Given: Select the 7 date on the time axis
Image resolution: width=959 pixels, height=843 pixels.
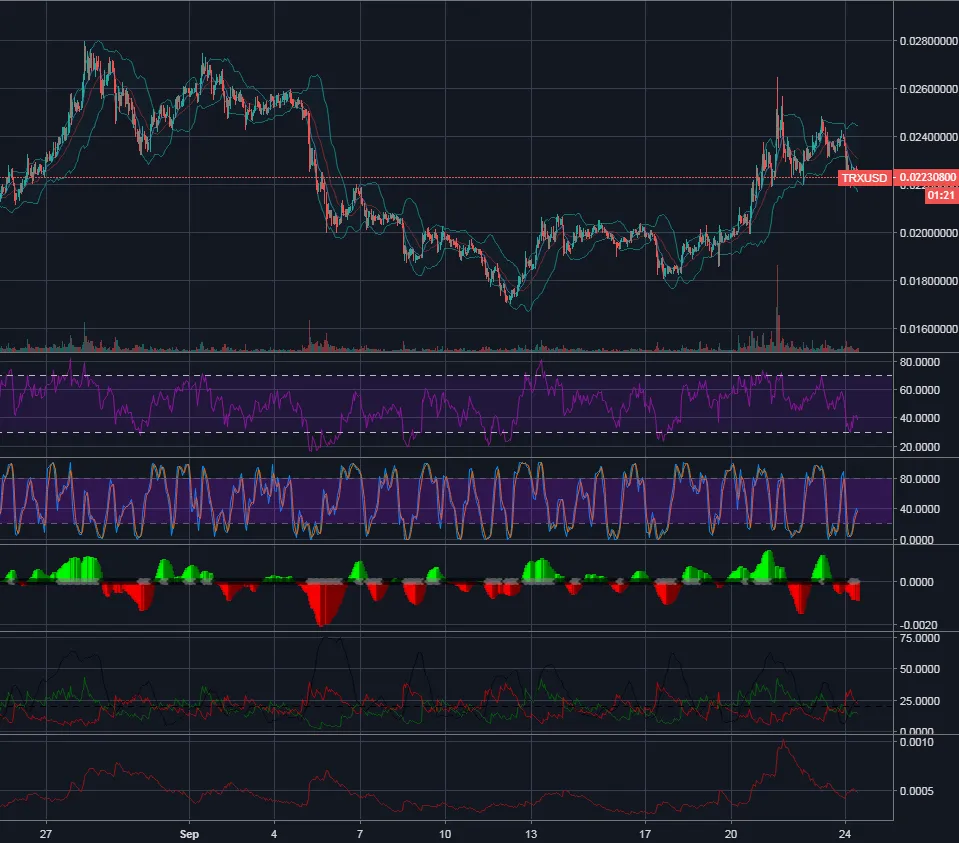Looking at the screenshot, I should 360,834.
